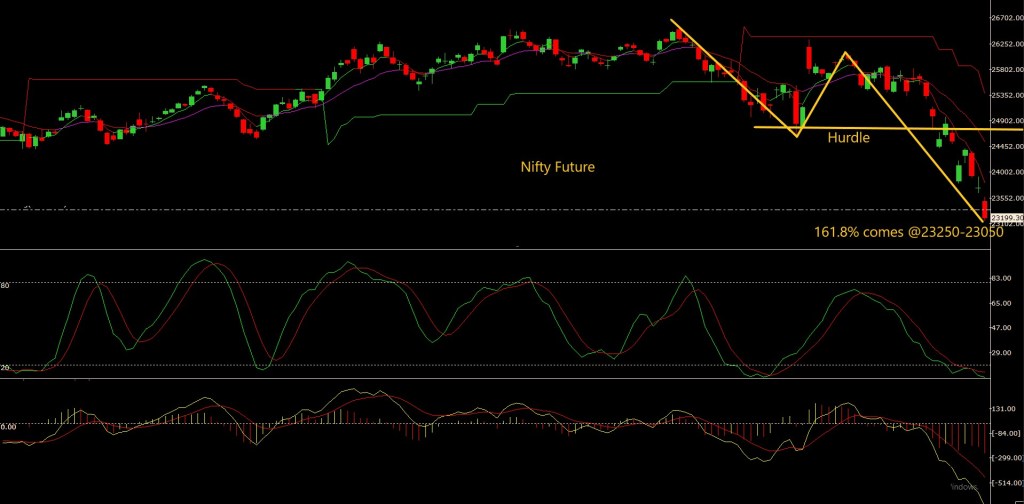This screenshot has height=504, width=1024.
Task: Click the 24002.00 price scale value
Action: click(1004, 172)
